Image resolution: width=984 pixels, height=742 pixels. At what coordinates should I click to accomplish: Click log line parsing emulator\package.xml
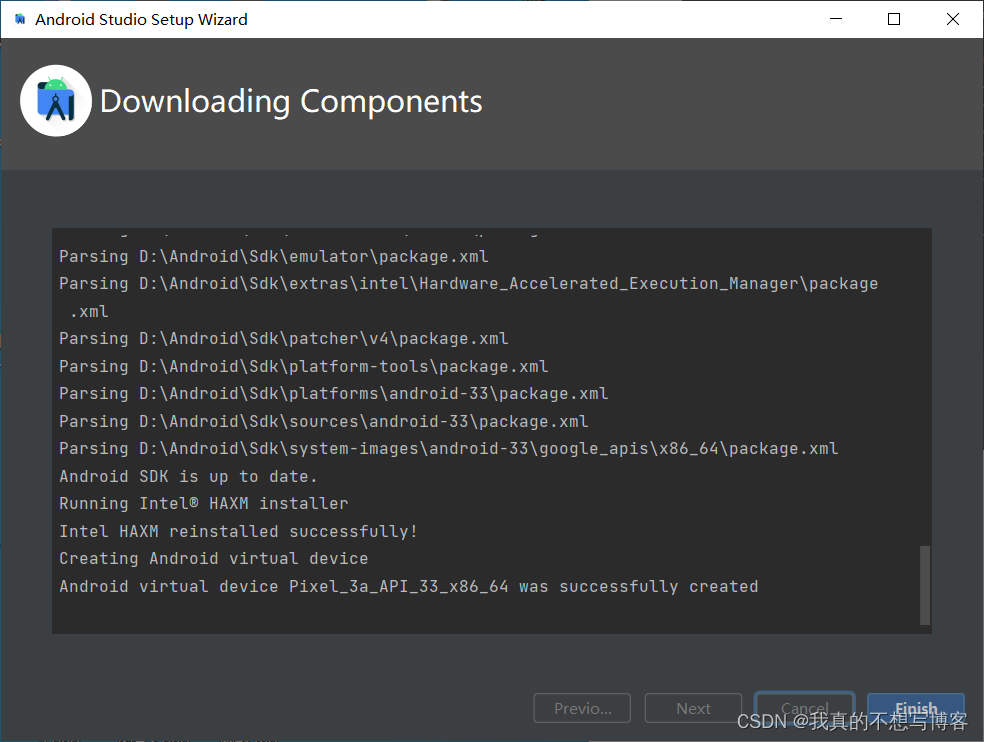pyautogui.click(x=274, y=256)
